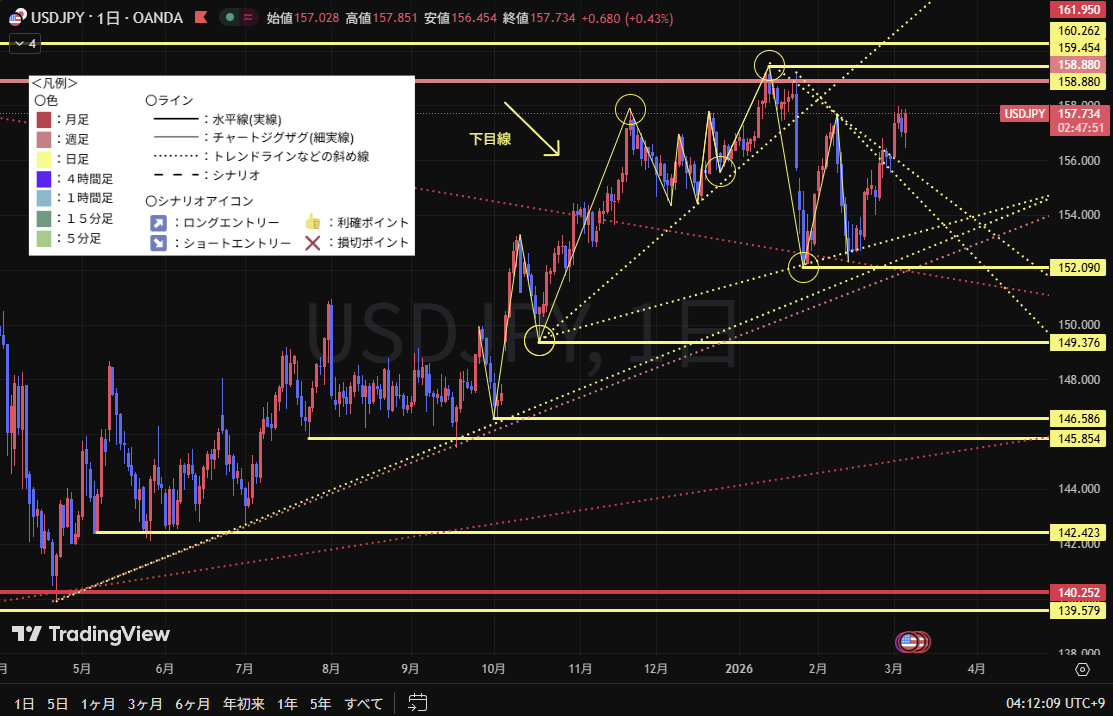Viewport: 1113px width, 716px height.
Task: Toggle the pink wave indicator in header
Action: pos(247,17)
